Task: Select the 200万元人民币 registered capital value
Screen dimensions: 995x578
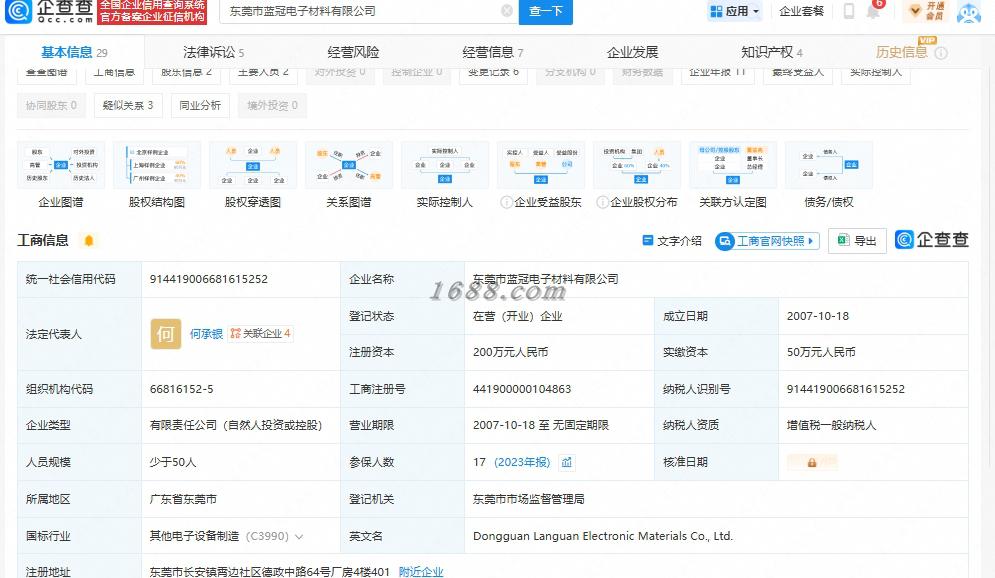Action: pyautogui.click(x=510, y=352)
